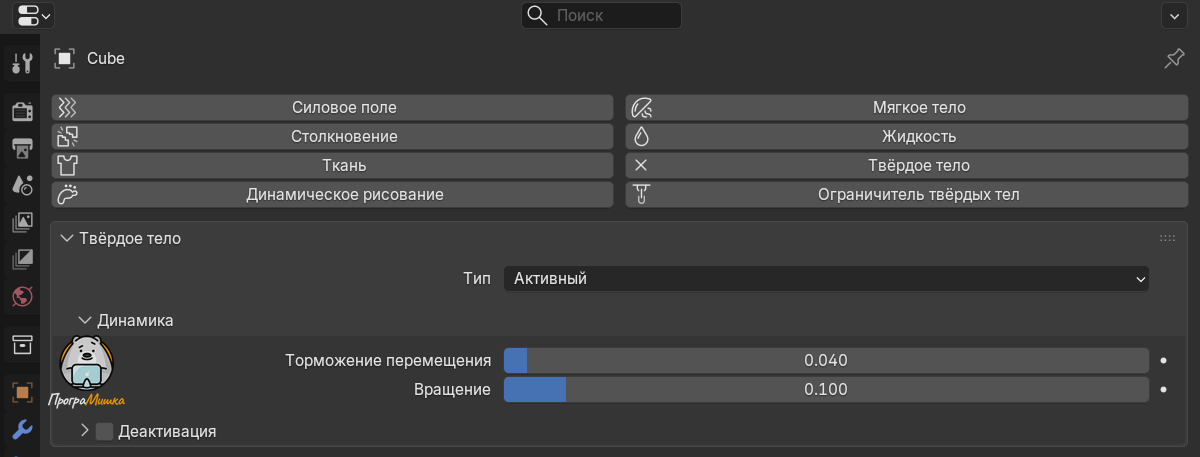Open the Scene properties cone-and-sphere tab
1200x457 pixels.
[x=22, y=185]
